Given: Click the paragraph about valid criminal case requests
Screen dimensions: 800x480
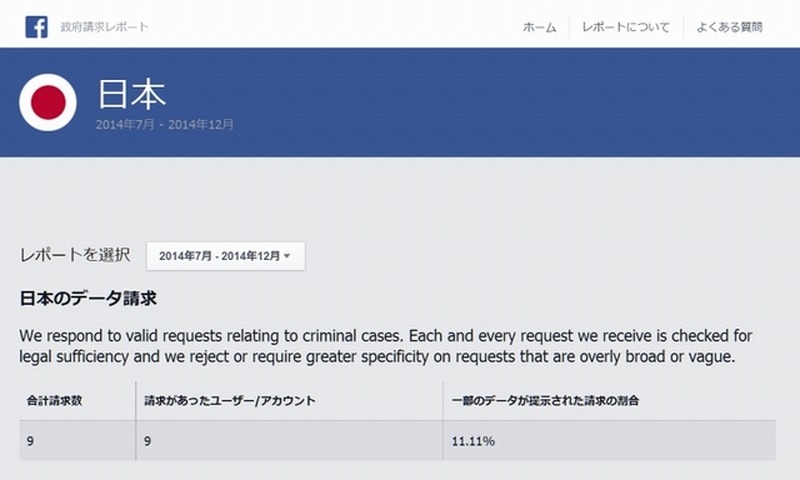Looking at the screenshot, I should 385,345.
